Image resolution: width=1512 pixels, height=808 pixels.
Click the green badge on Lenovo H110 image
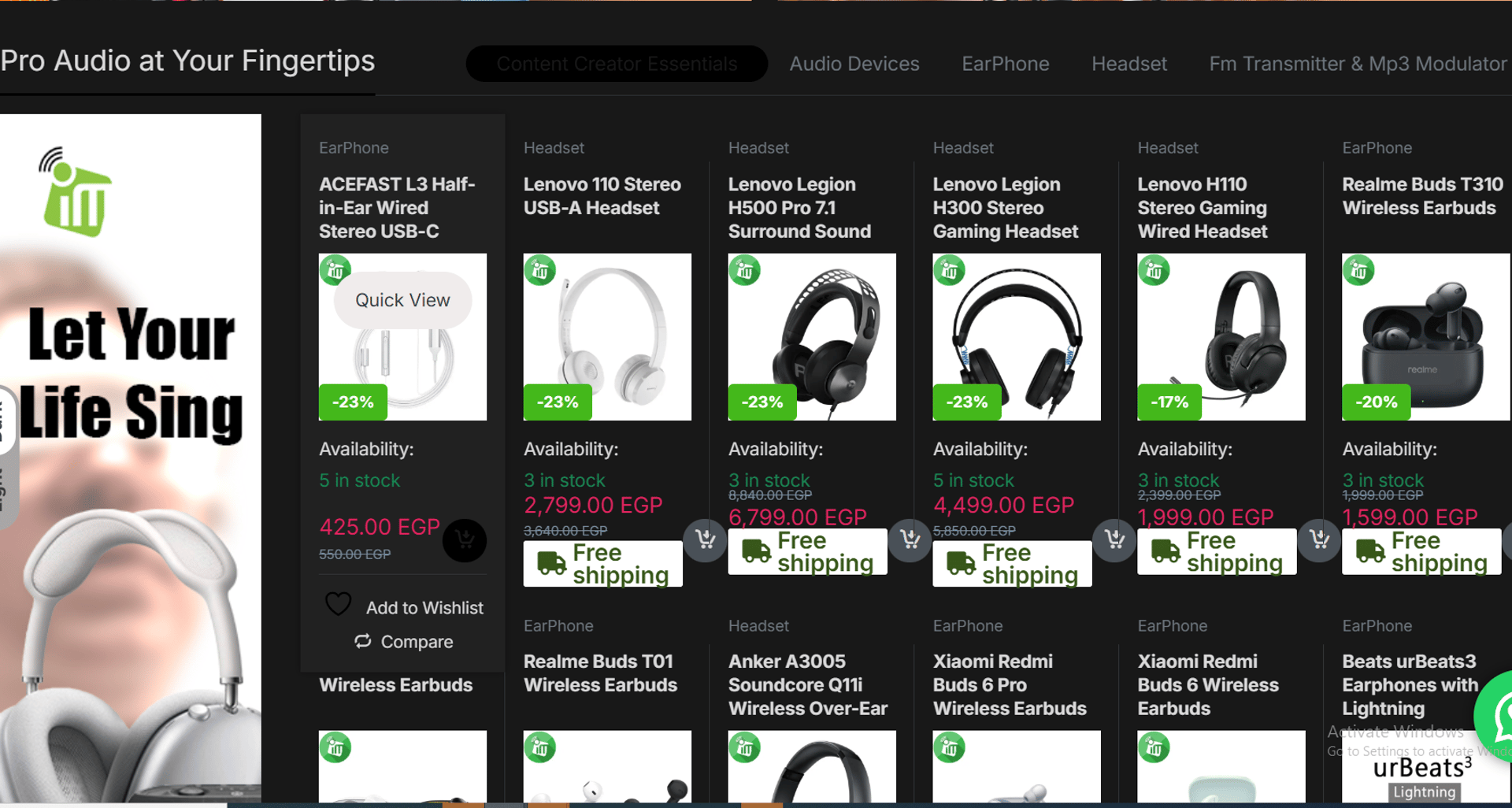(x=1154, y=270)
